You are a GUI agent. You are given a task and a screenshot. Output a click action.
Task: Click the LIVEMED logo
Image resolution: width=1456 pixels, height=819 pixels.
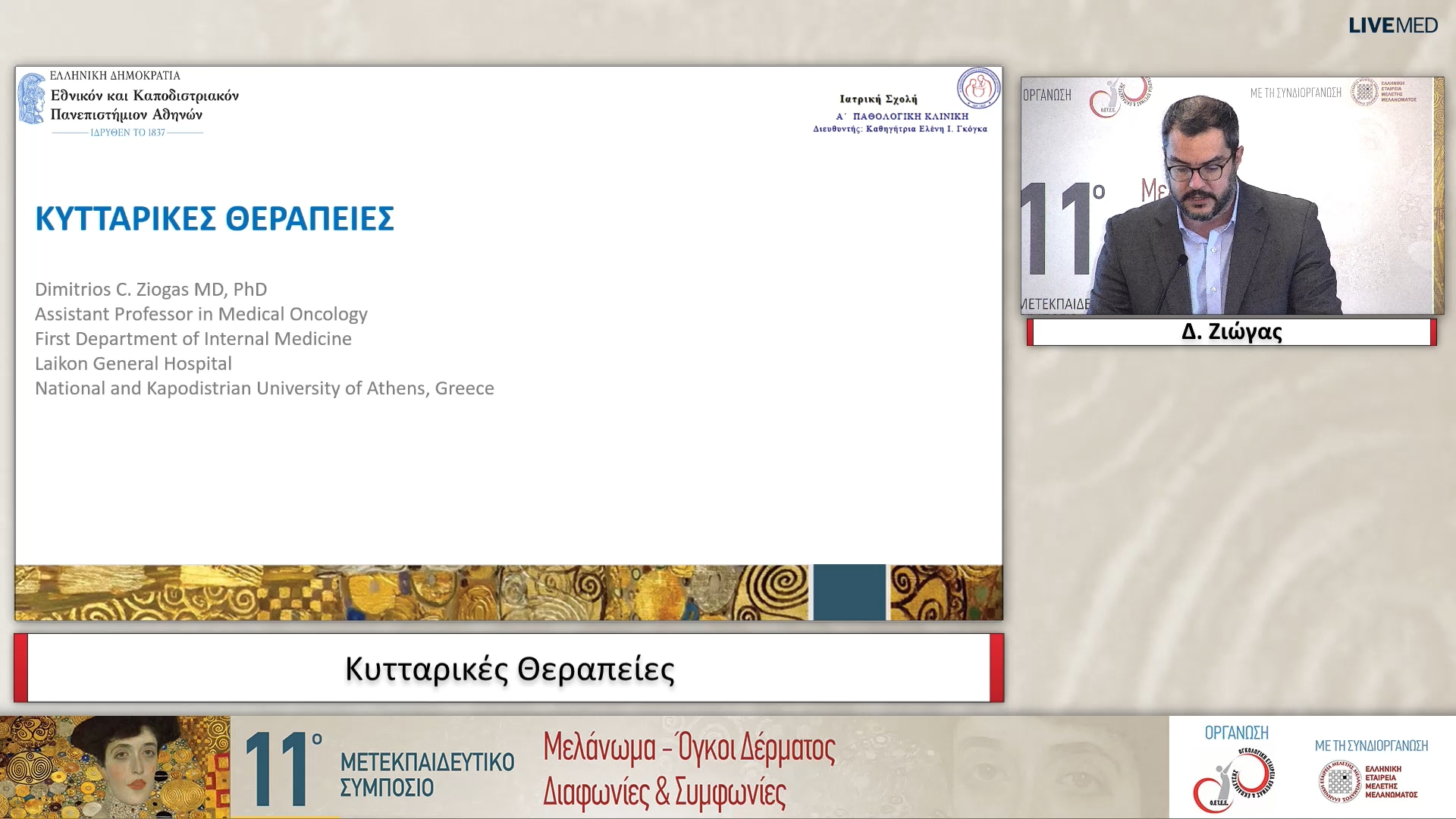(1392, 25)
